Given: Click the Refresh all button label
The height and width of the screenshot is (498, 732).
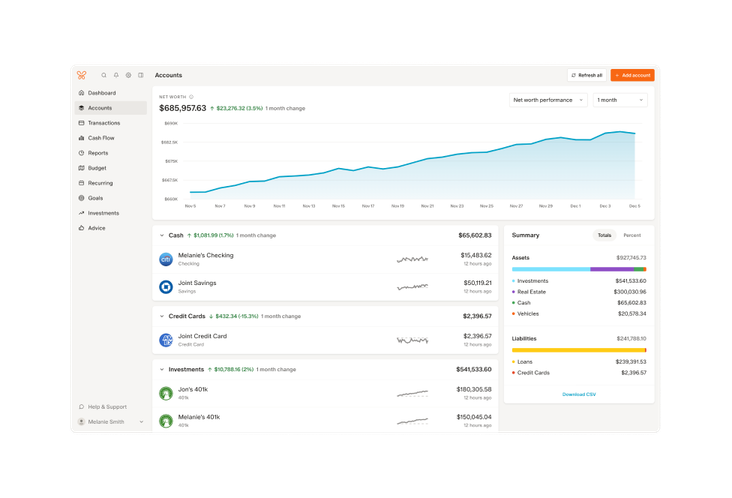Looking at the screenshot, I should coord(590,75).
